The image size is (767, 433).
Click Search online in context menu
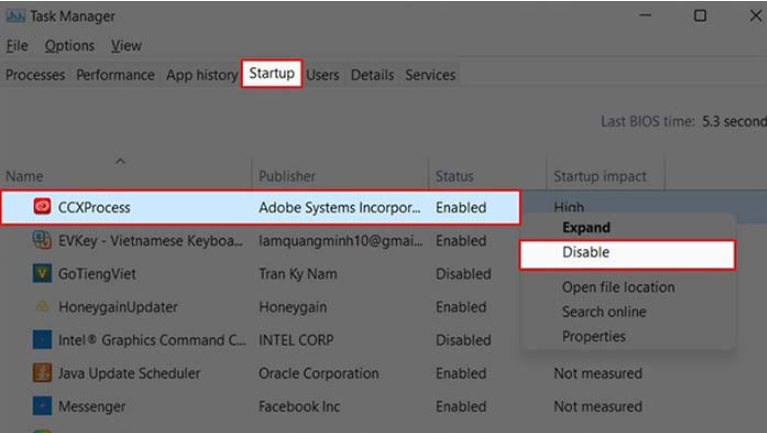(604, 312)
